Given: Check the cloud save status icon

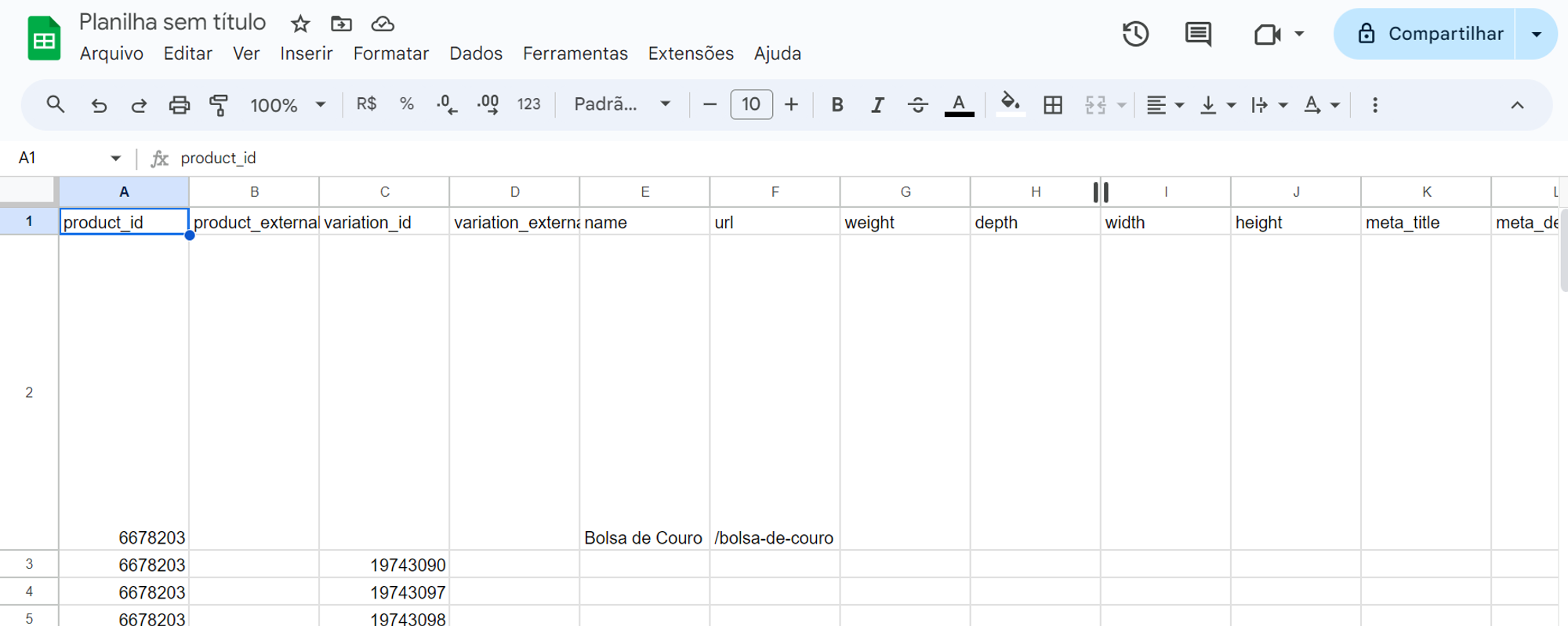Looking at the screenshot, I should coord(383,24).
